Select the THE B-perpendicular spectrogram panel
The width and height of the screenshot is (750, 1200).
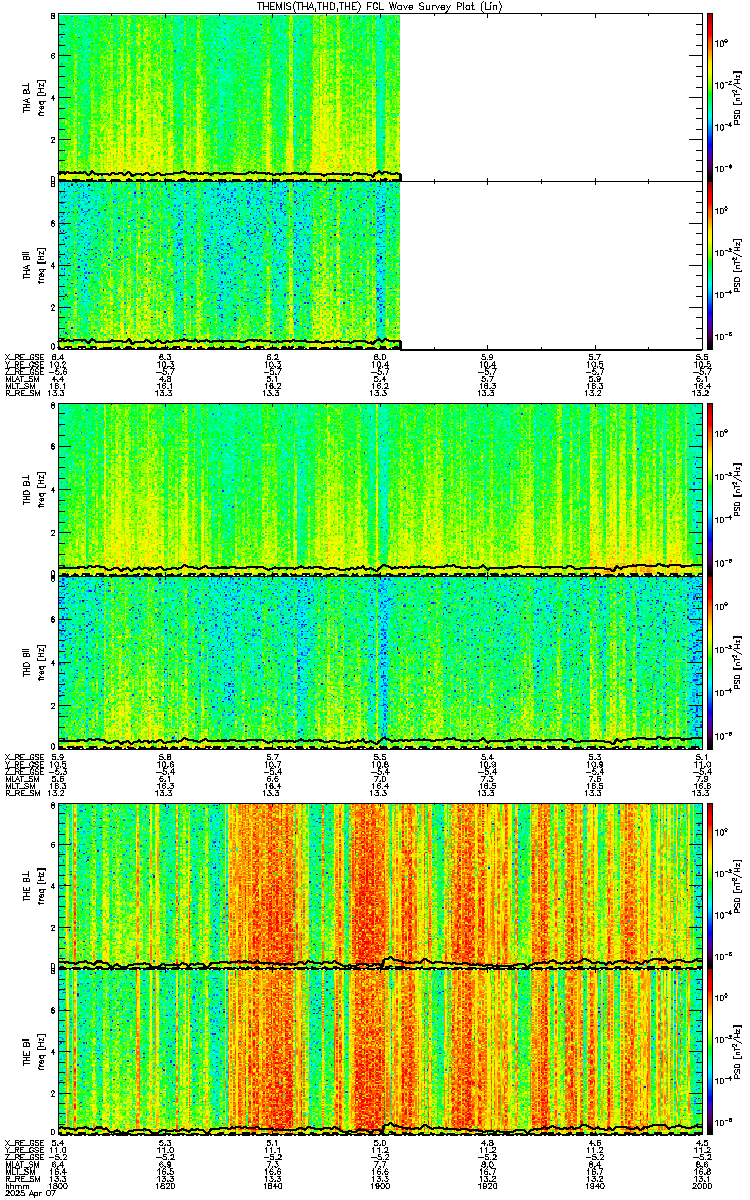click(x=380, y=886)
